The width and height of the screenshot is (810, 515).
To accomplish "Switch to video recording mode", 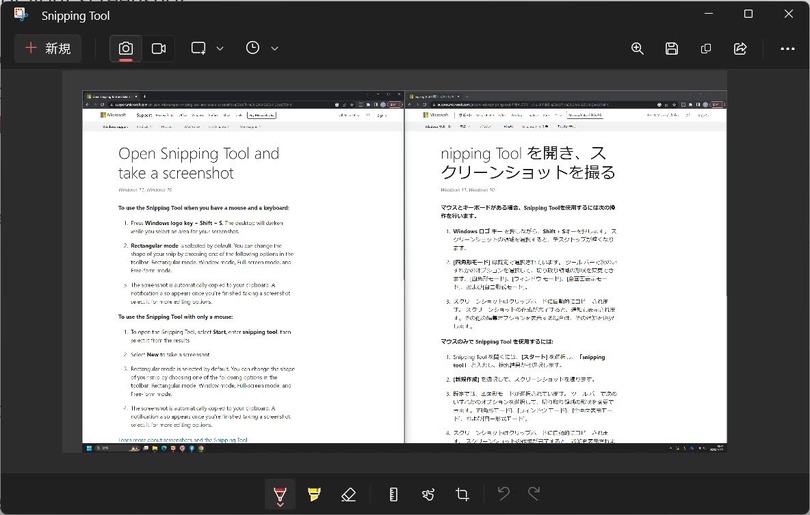I will point(159,49).
